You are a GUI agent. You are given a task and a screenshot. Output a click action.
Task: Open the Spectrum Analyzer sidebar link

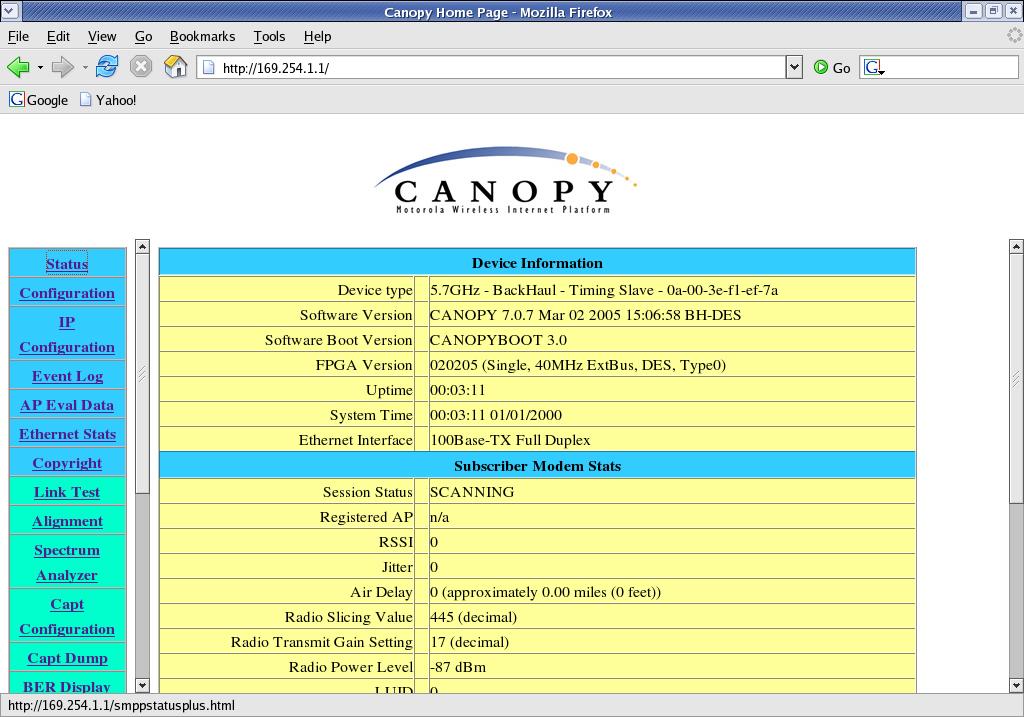67,562
